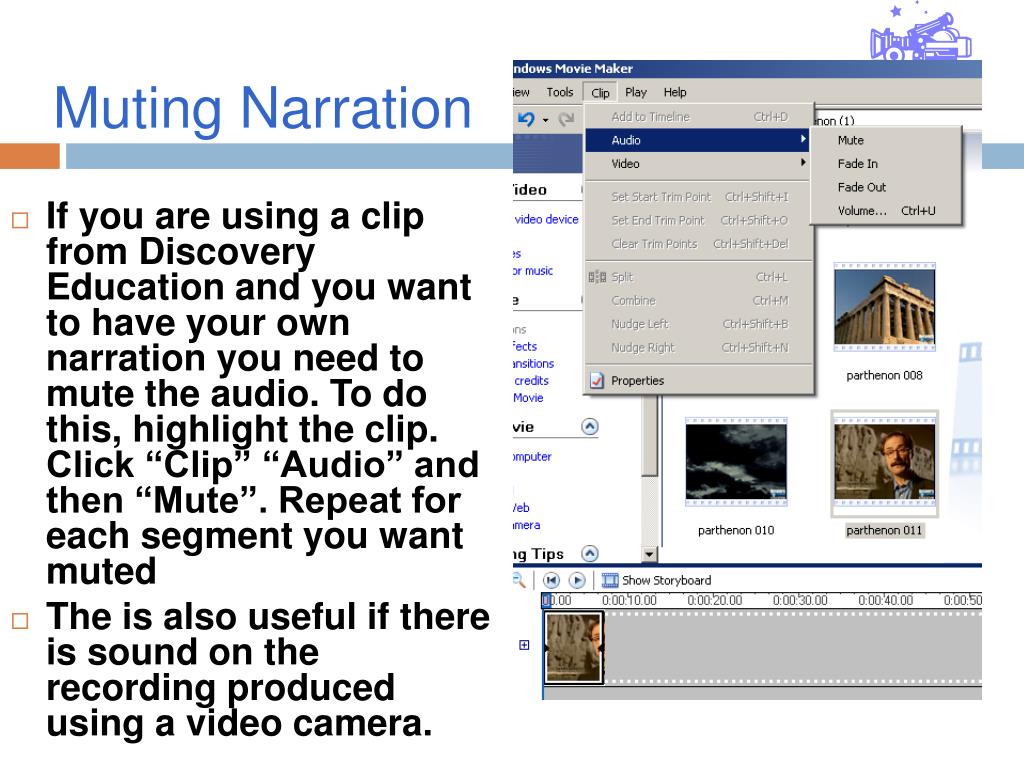Click the parthenon 011 clip name label
Viewport: 1024px width, 768px height.
click(884, 530)
